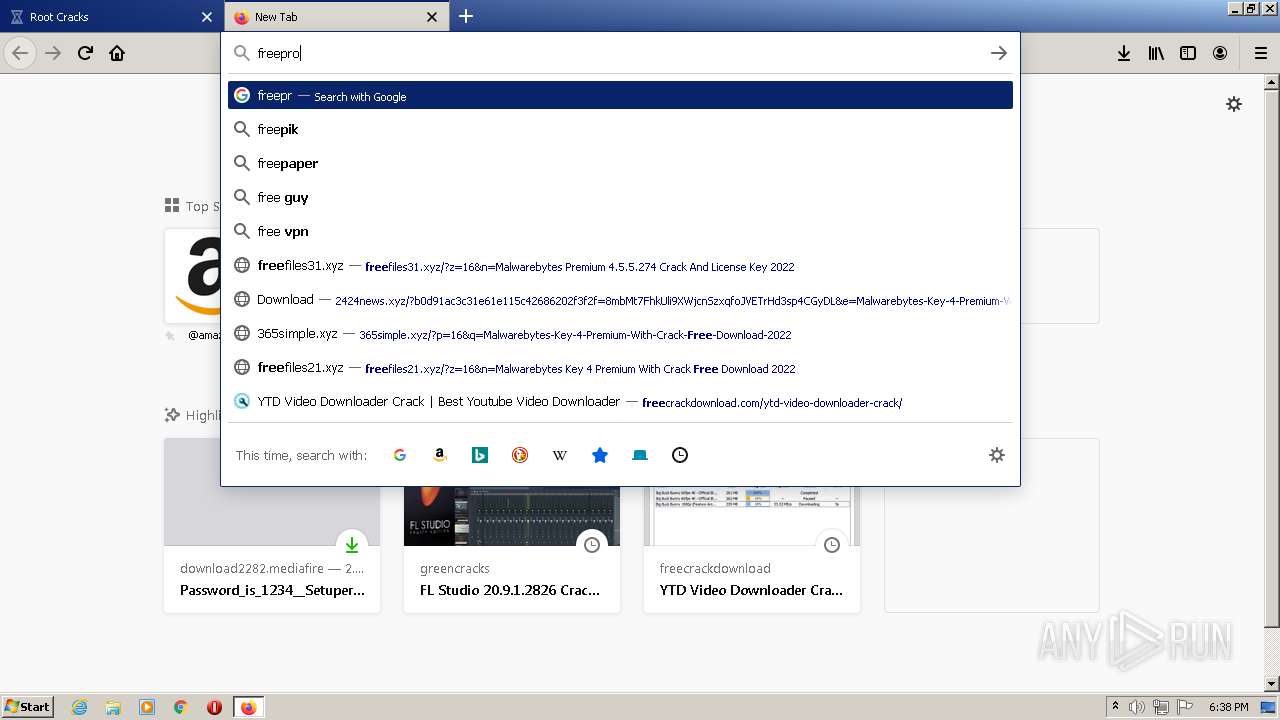Select the Firefox taskbar button
The height and width of the screenshot is (720, 1280).
coord(248,707)
